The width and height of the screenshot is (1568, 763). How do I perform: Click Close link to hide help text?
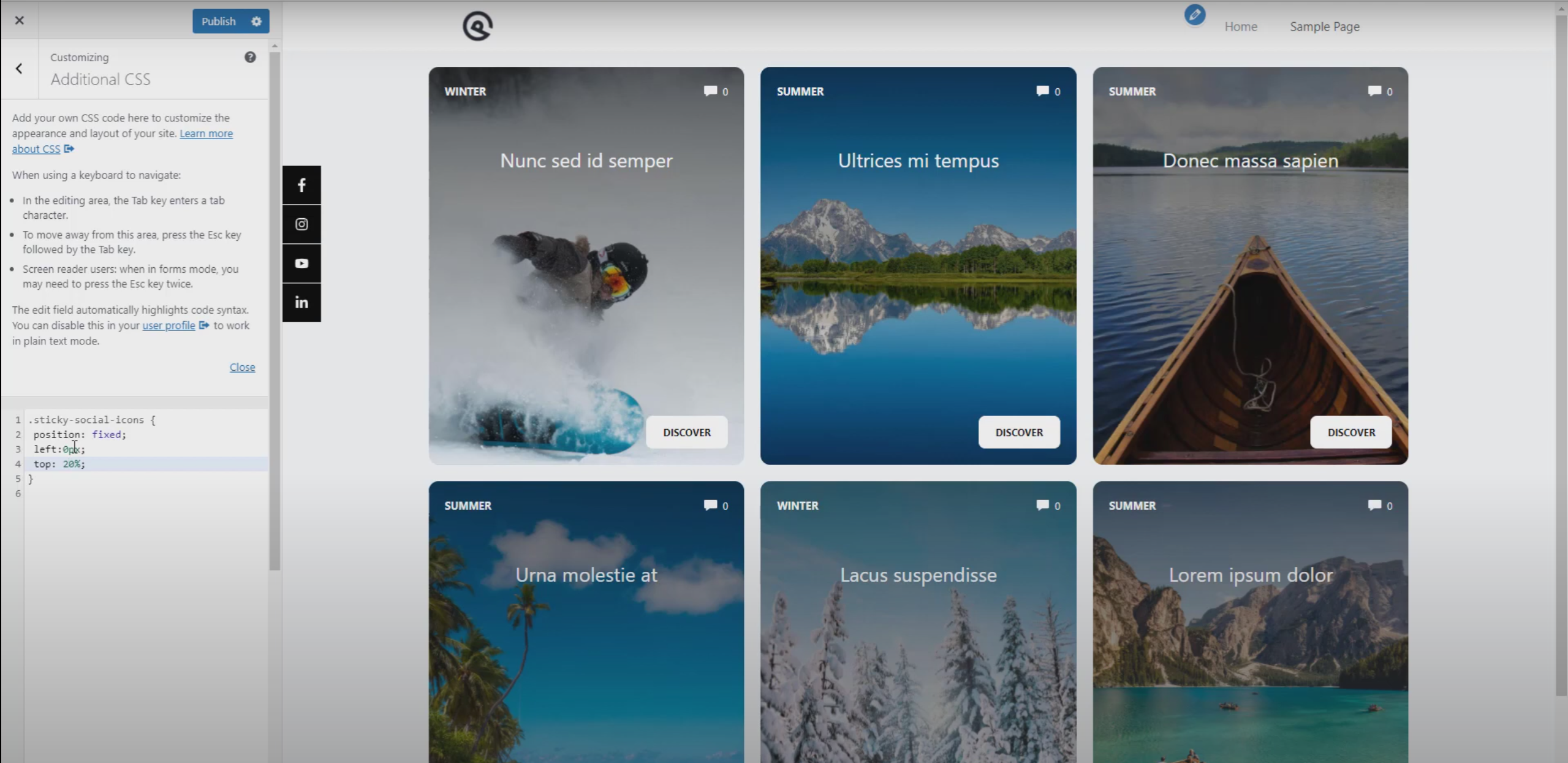pos(242,367)
